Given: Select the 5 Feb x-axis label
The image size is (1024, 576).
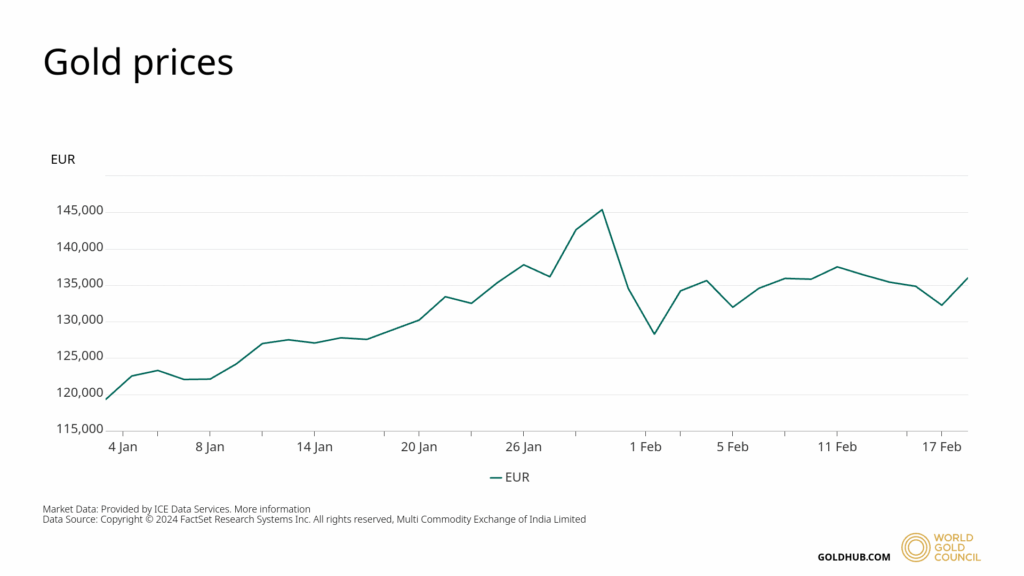Looking at the screenshot, I should [x=732, y=447].
